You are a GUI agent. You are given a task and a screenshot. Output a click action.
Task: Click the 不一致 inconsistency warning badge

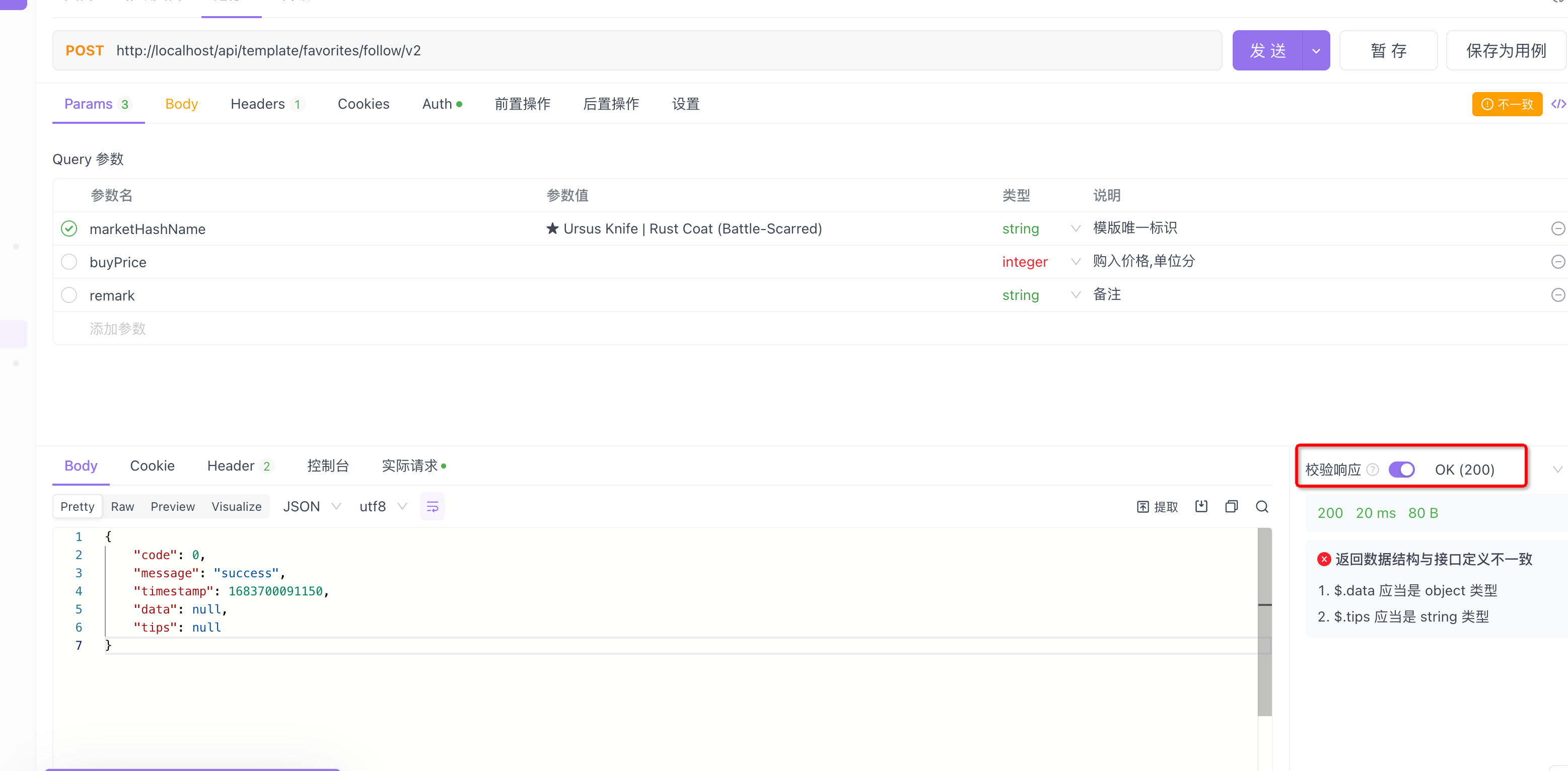pyautogui.click(x=1507, y=104)
